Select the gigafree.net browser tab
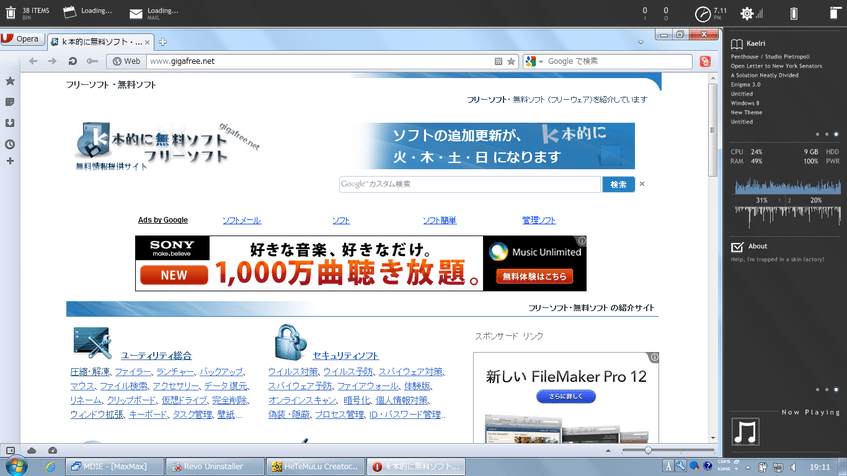Screen dimensions: 847x476 coord(100,42)
